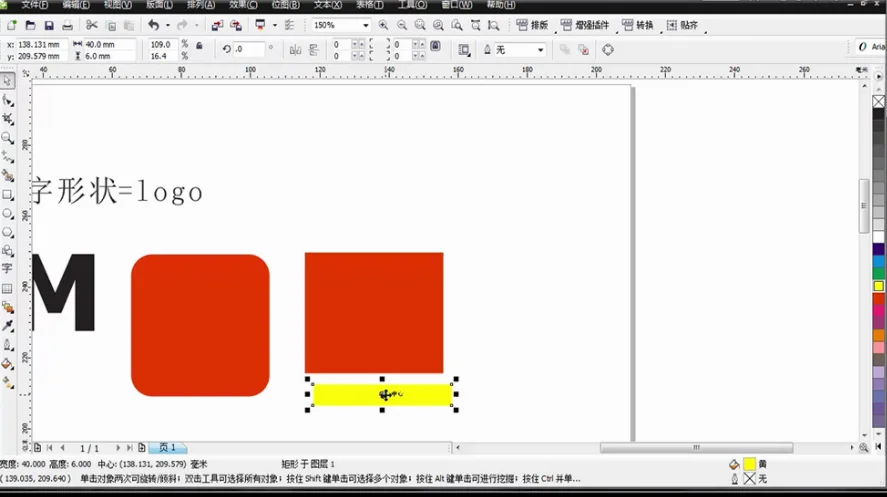
Task: Select the Shape edit tool
Action: (x=7, y=100)
